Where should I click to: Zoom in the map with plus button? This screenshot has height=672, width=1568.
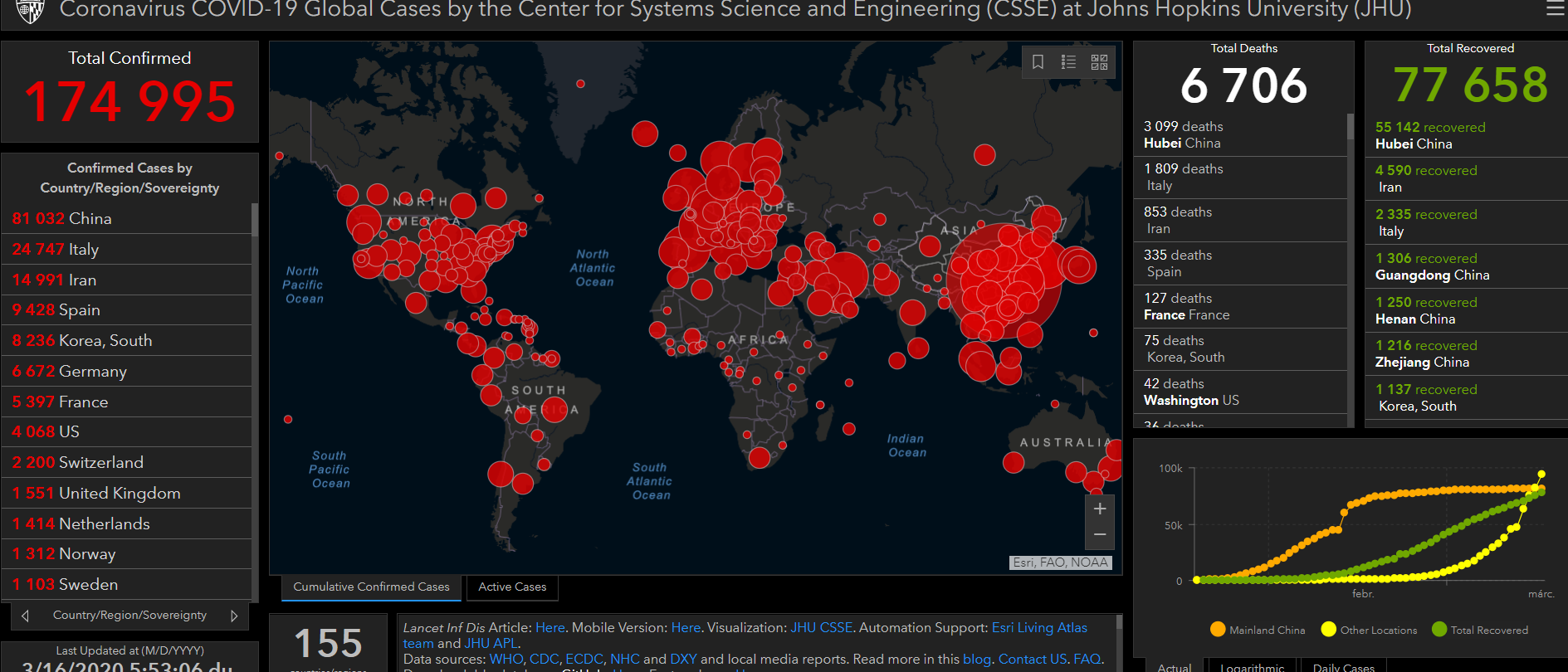pos(1100,509)
